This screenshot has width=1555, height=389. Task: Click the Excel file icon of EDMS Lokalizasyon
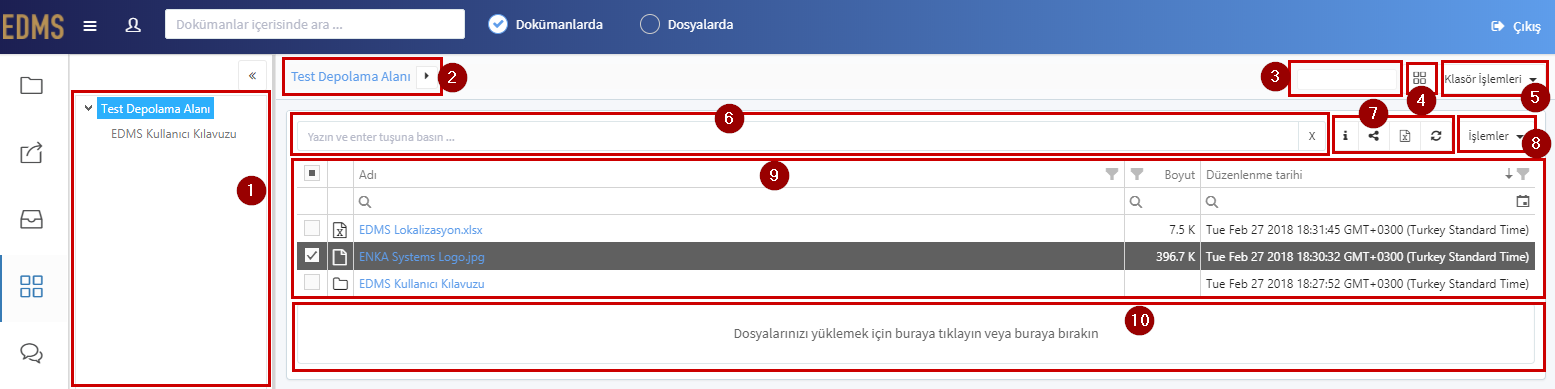tap(340, 230)
